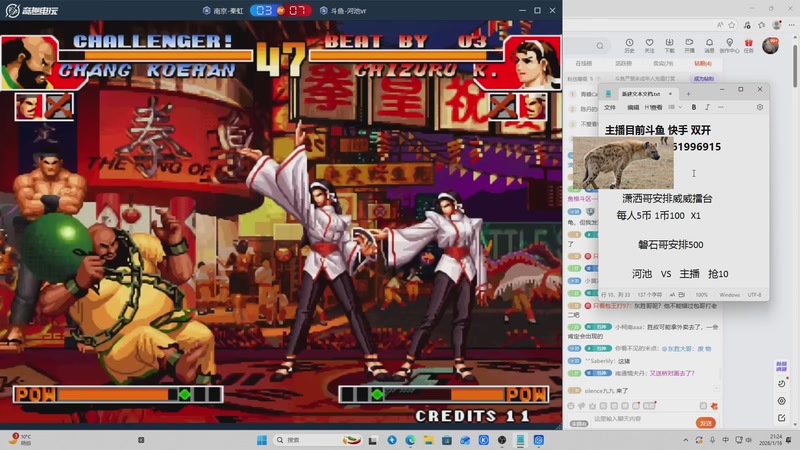Switch to the 贵宾 tab

(x=663, y=64)
